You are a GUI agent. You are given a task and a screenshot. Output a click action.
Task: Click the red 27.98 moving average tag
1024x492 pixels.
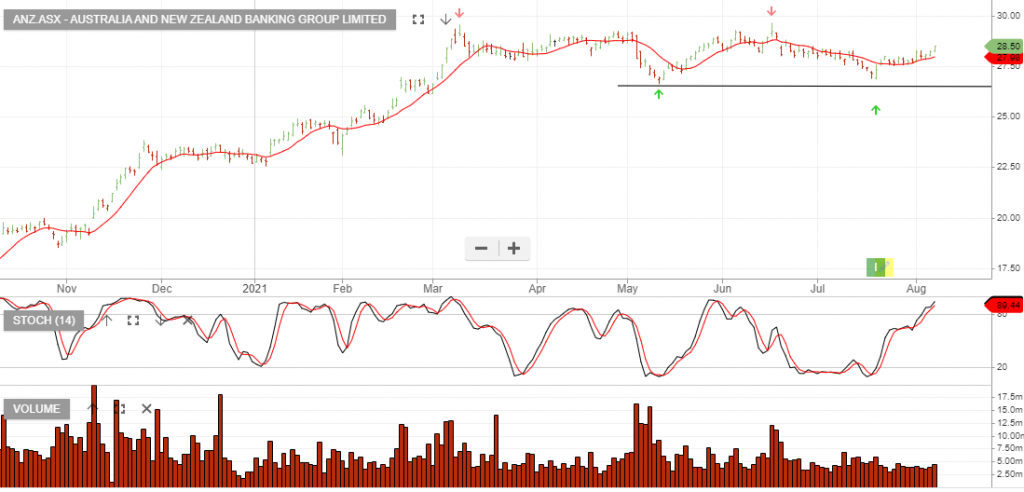click(1006, 57)
